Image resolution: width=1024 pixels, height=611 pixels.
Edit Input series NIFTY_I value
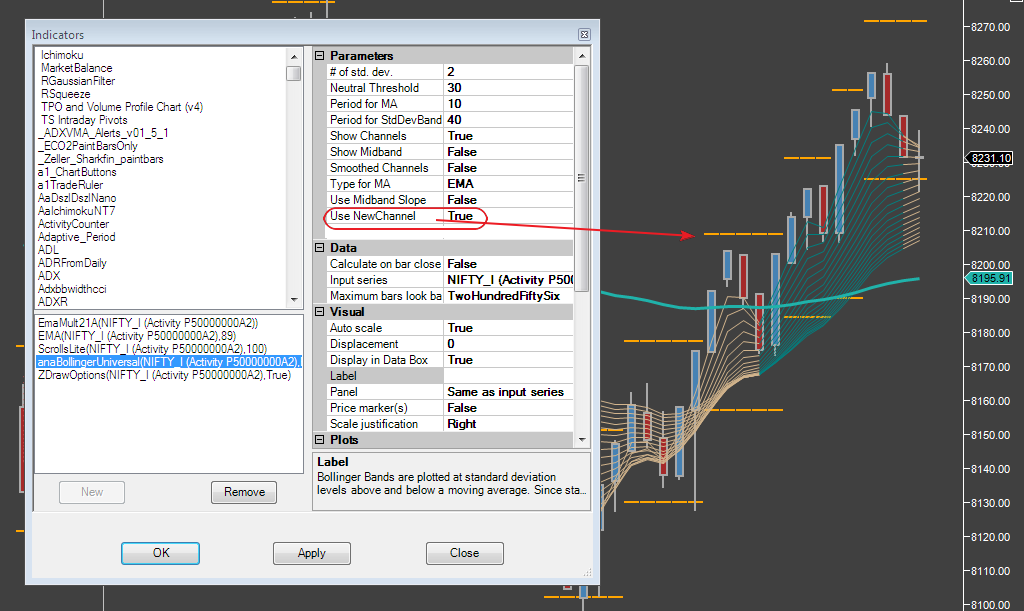(508, 280)
